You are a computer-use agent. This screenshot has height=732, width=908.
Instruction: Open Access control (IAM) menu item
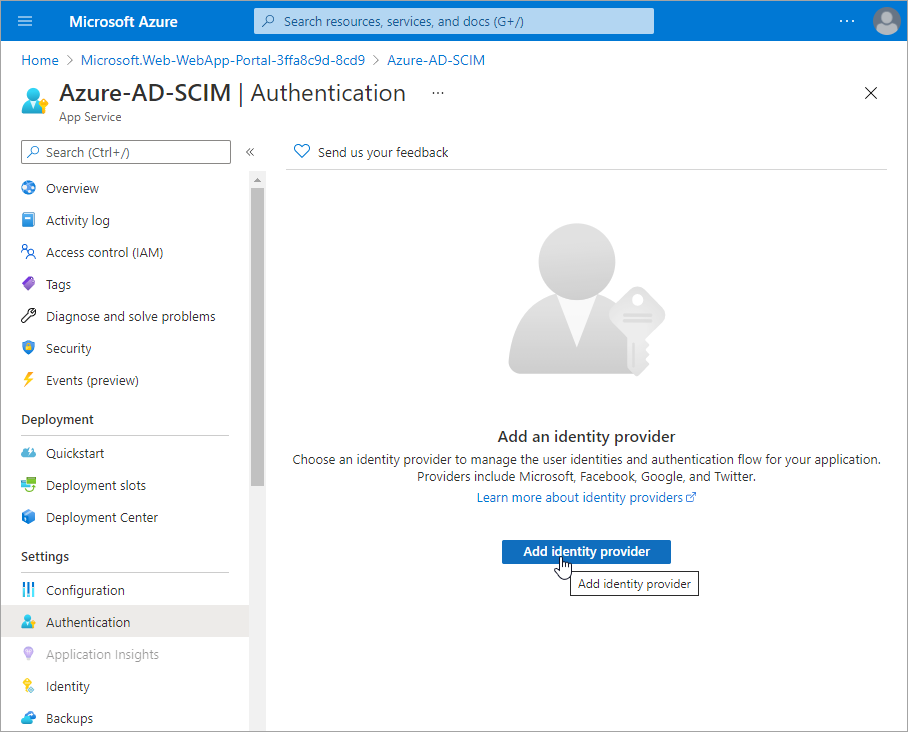tap(104, 252)
